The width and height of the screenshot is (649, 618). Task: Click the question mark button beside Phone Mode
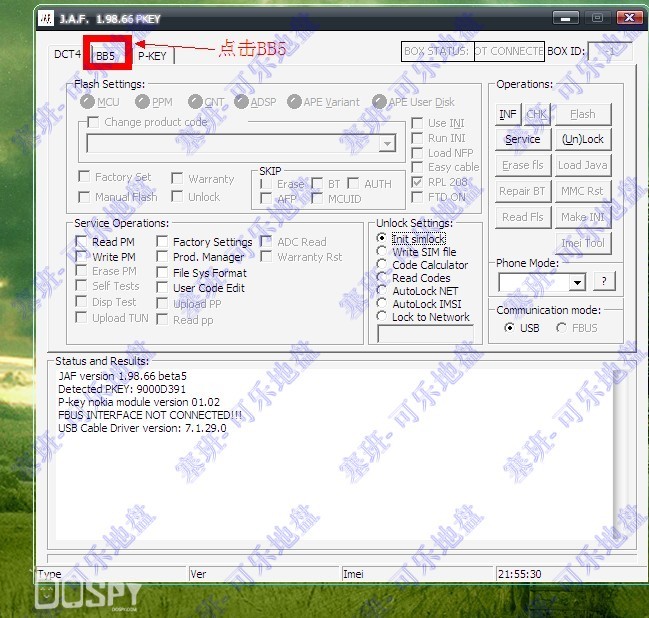tap(606, 282)
